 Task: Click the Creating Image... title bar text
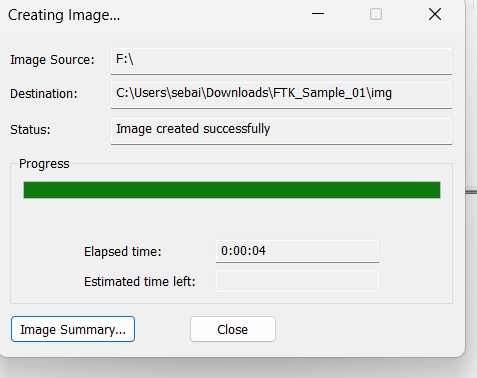pos(64,15)
